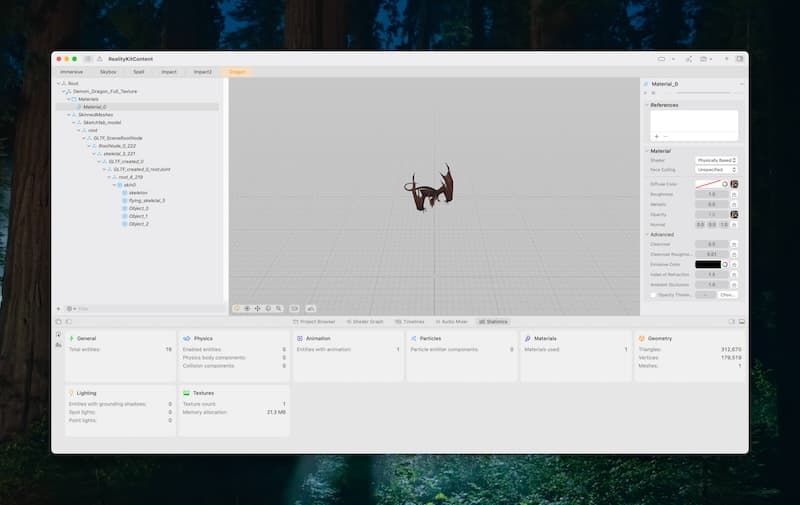Click the inspector panel toggle at top right

pos(739,59)
